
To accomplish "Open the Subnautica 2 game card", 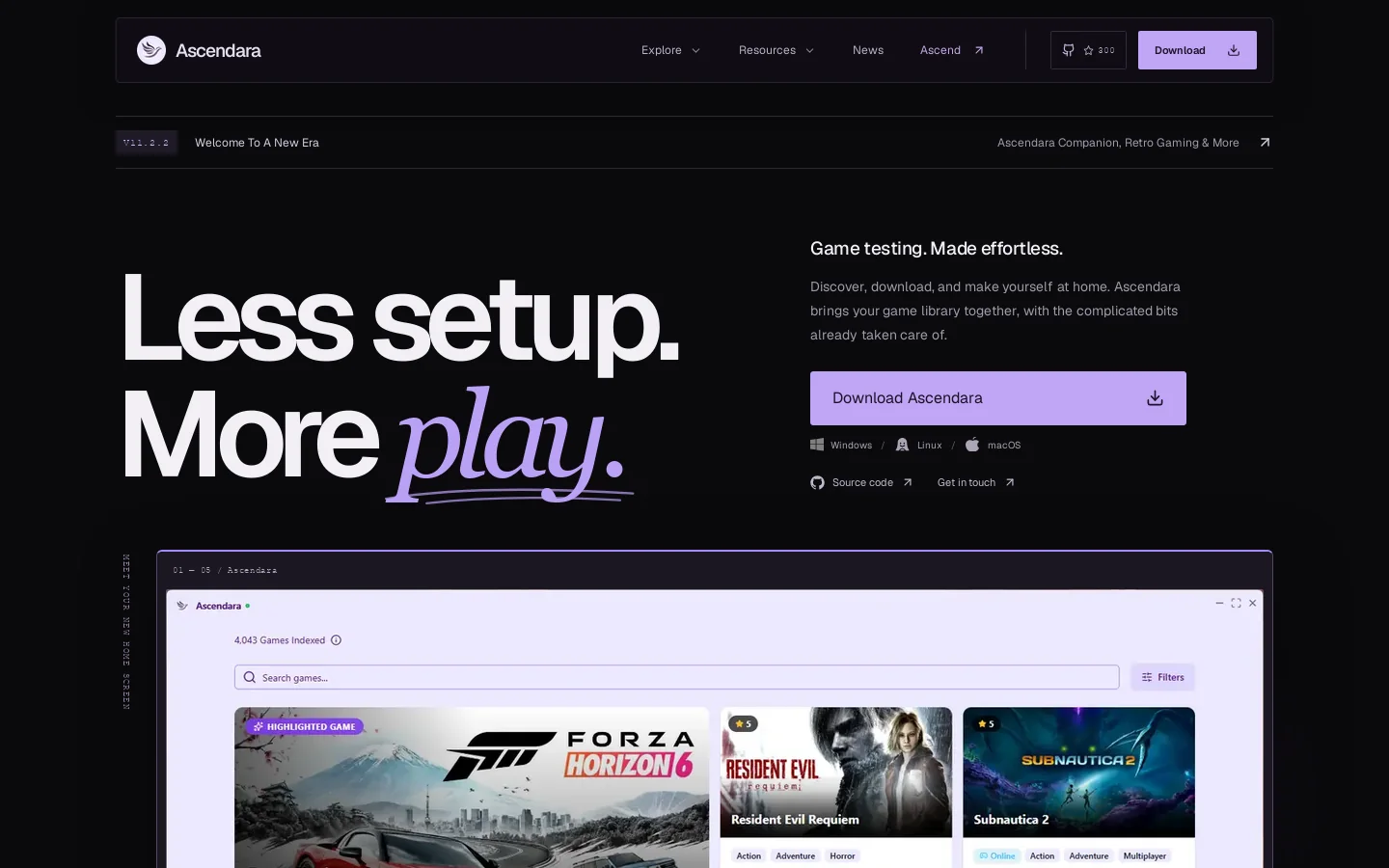I will point(1078,787).
